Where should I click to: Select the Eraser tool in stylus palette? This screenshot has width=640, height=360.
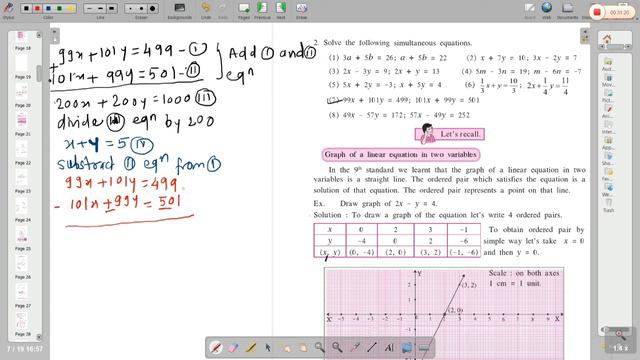233,347
